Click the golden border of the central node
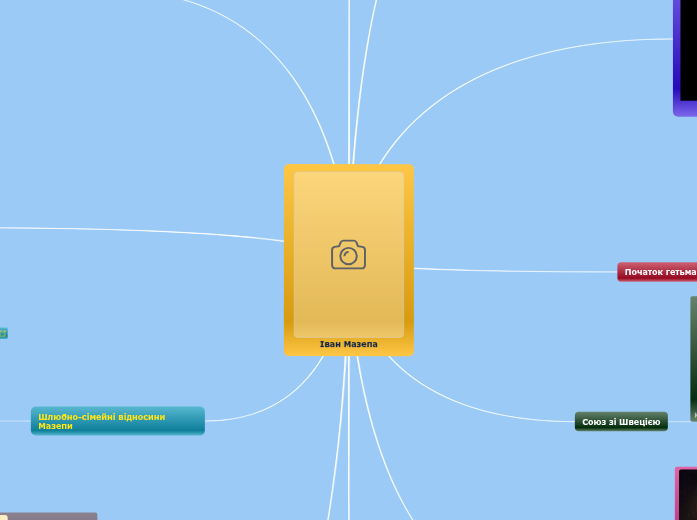This screenshot has height=520, width=697. [289, 260]
